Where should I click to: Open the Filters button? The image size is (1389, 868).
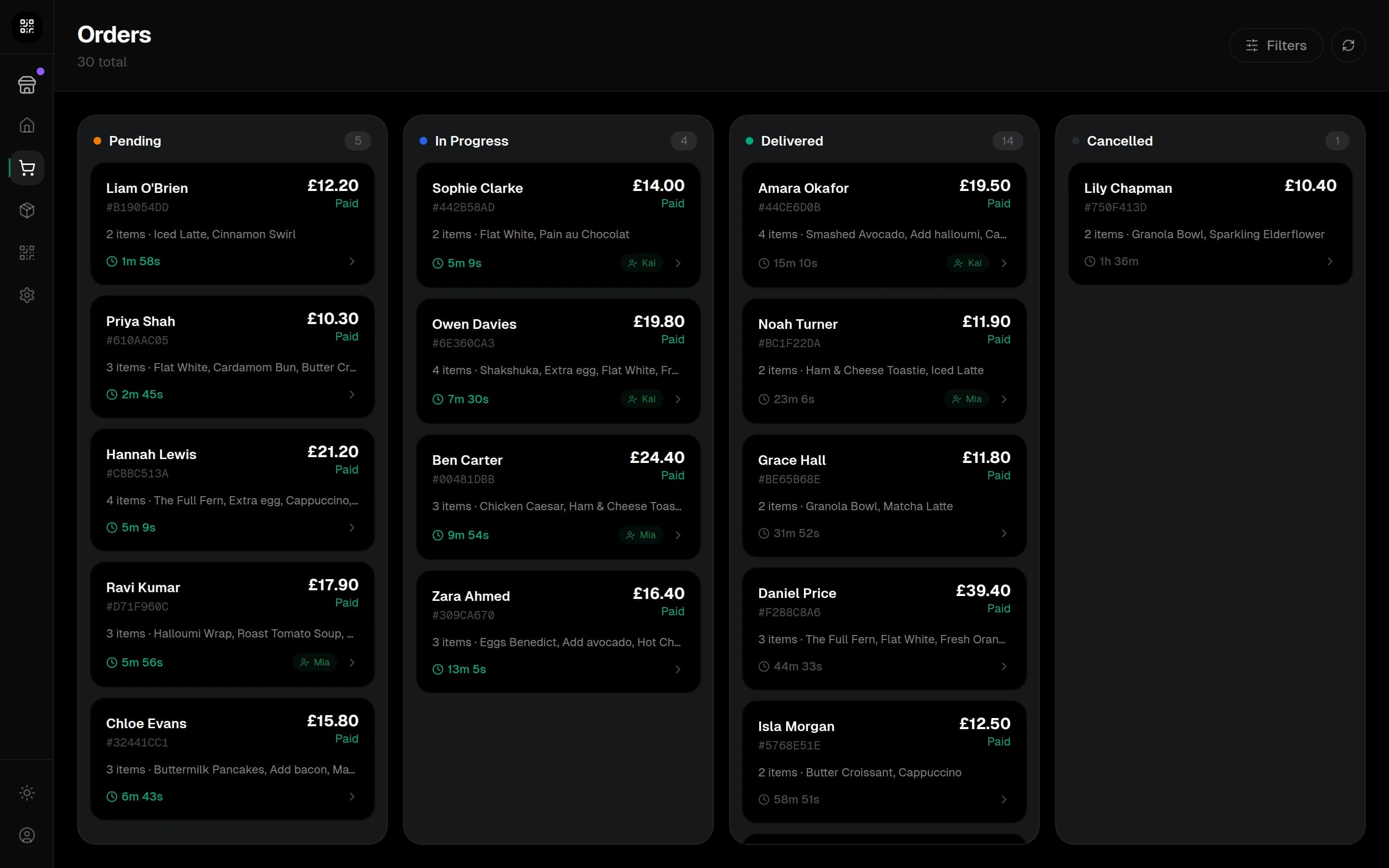[1275, 45]
